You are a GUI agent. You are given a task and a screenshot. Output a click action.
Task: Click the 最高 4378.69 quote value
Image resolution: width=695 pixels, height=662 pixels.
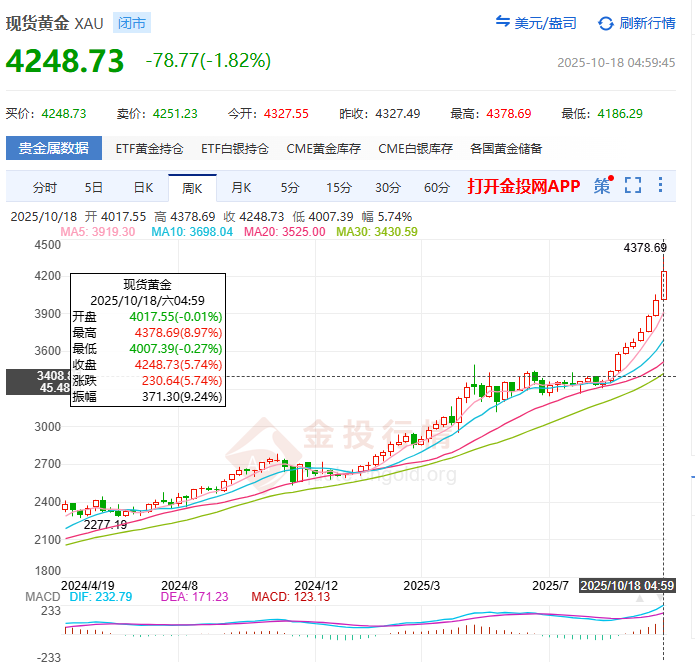click(509, 114)
